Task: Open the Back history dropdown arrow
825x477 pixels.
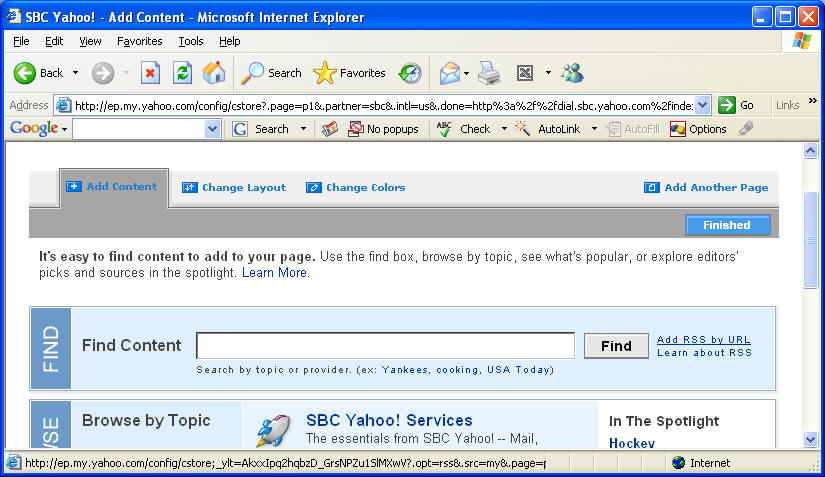Action: click(75, 73)
